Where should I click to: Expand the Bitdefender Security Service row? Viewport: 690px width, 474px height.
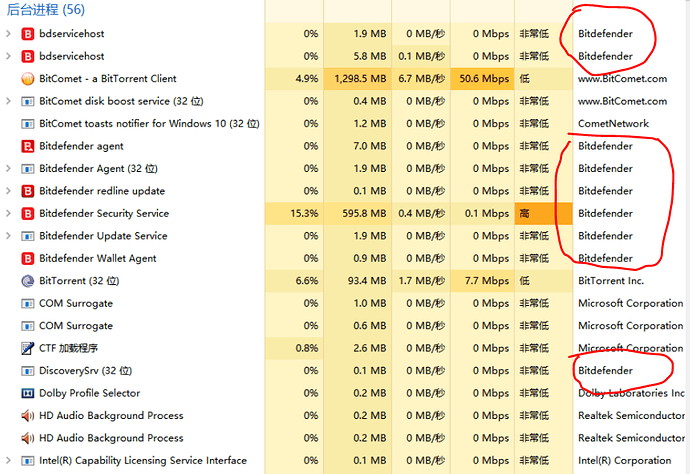8,213
